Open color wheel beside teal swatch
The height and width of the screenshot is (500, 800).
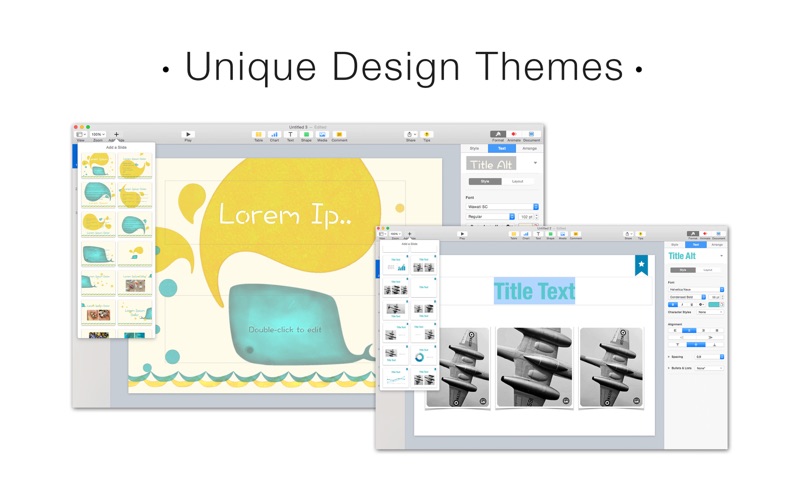coord(721,305)
